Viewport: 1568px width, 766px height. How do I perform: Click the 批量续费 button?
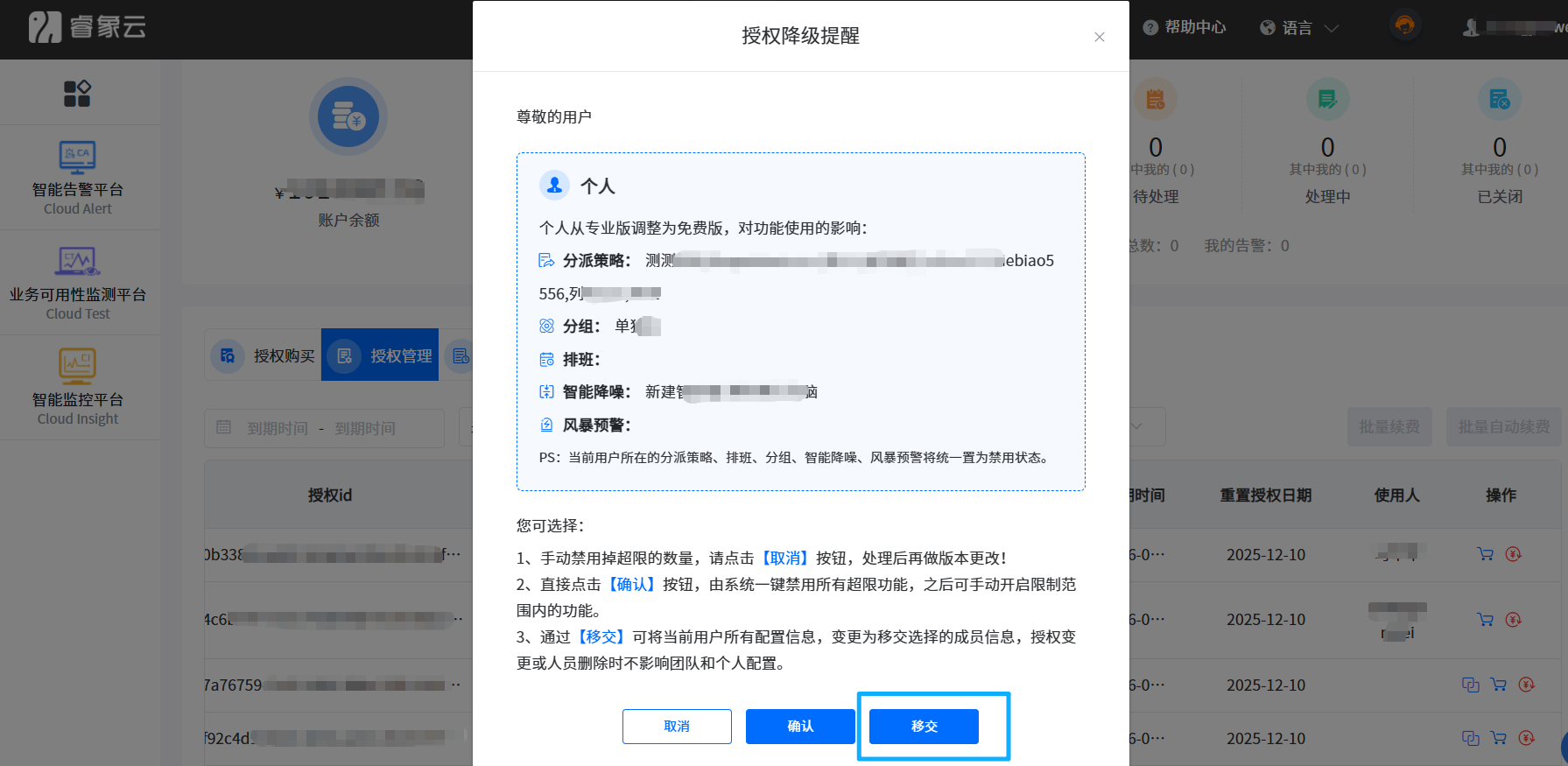[x=1389, y=427]
